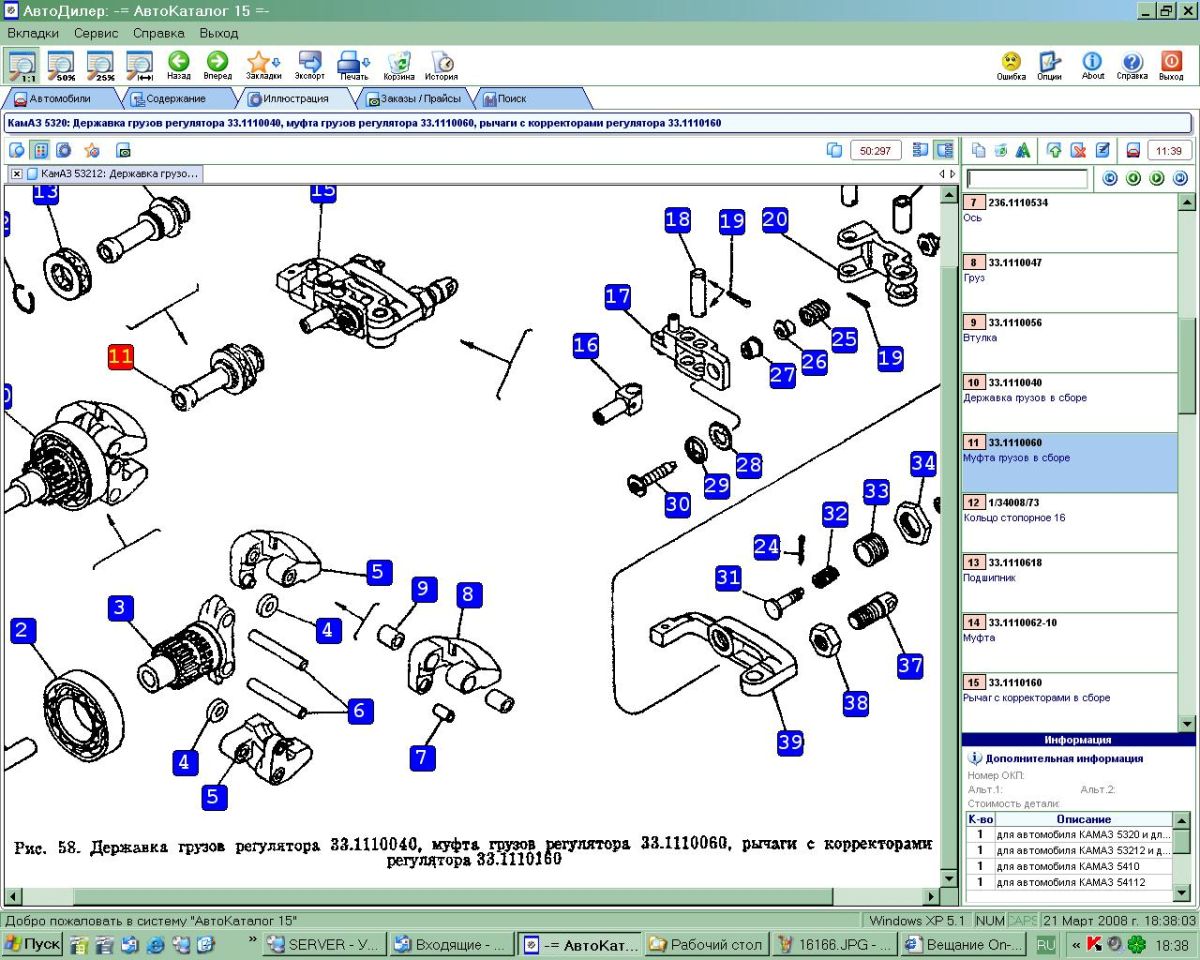This screenshot has height=960, width=1200.
Task: Click the font letters icon in the parts list toolbar
Action: (1023, 150)
